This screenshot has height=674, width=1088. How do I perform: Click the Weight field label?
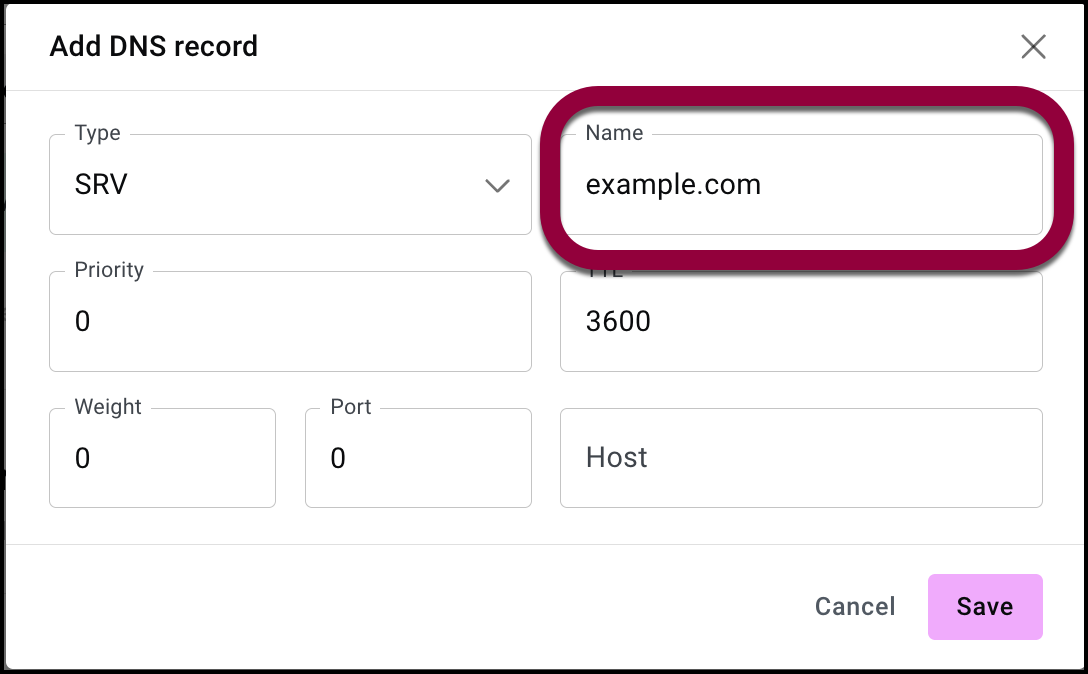coord(108,407)
